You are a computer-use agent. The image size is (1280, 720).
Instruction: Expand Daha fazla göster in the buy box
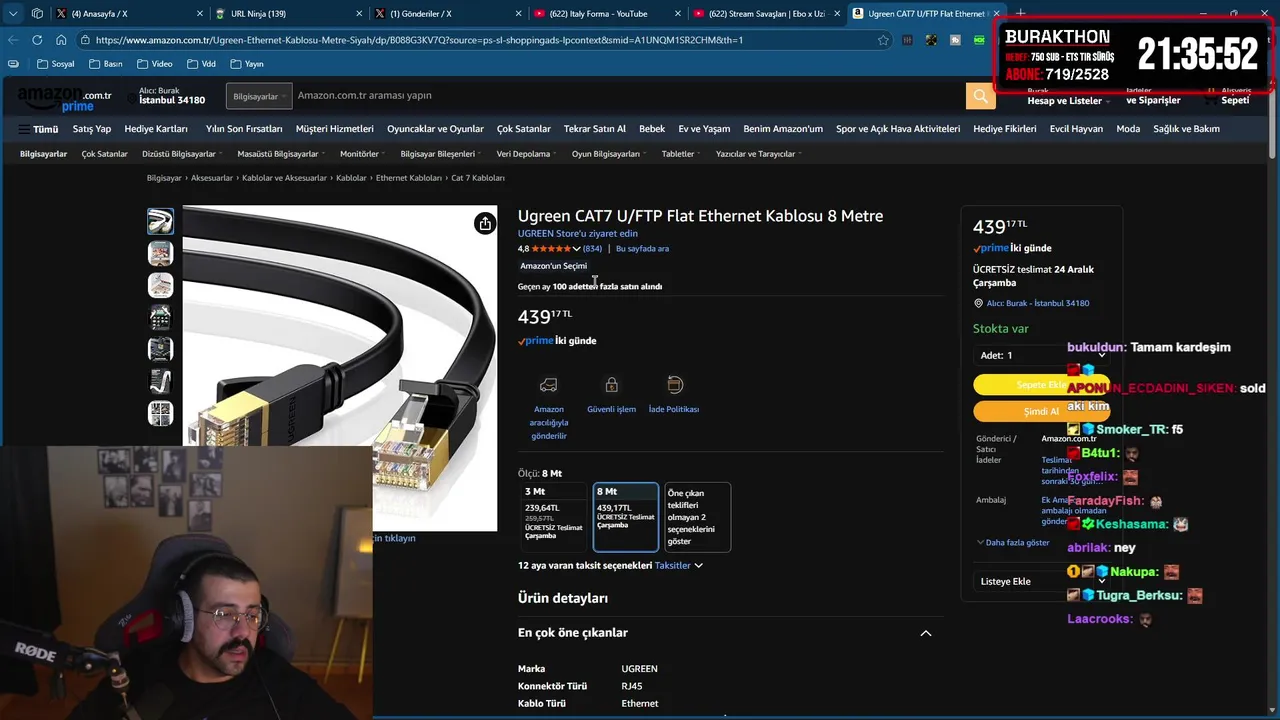point(1013,542)
